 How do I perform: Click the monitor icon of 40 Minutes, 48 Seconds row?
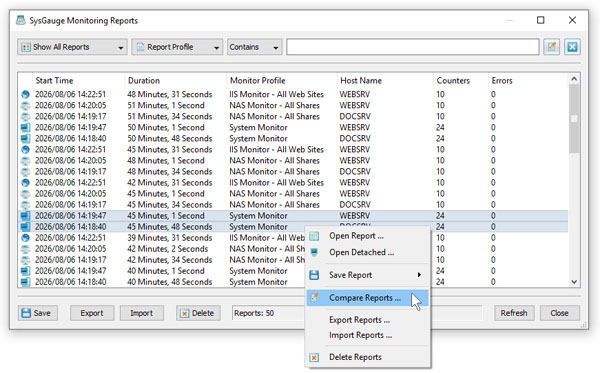pos(25,282)
